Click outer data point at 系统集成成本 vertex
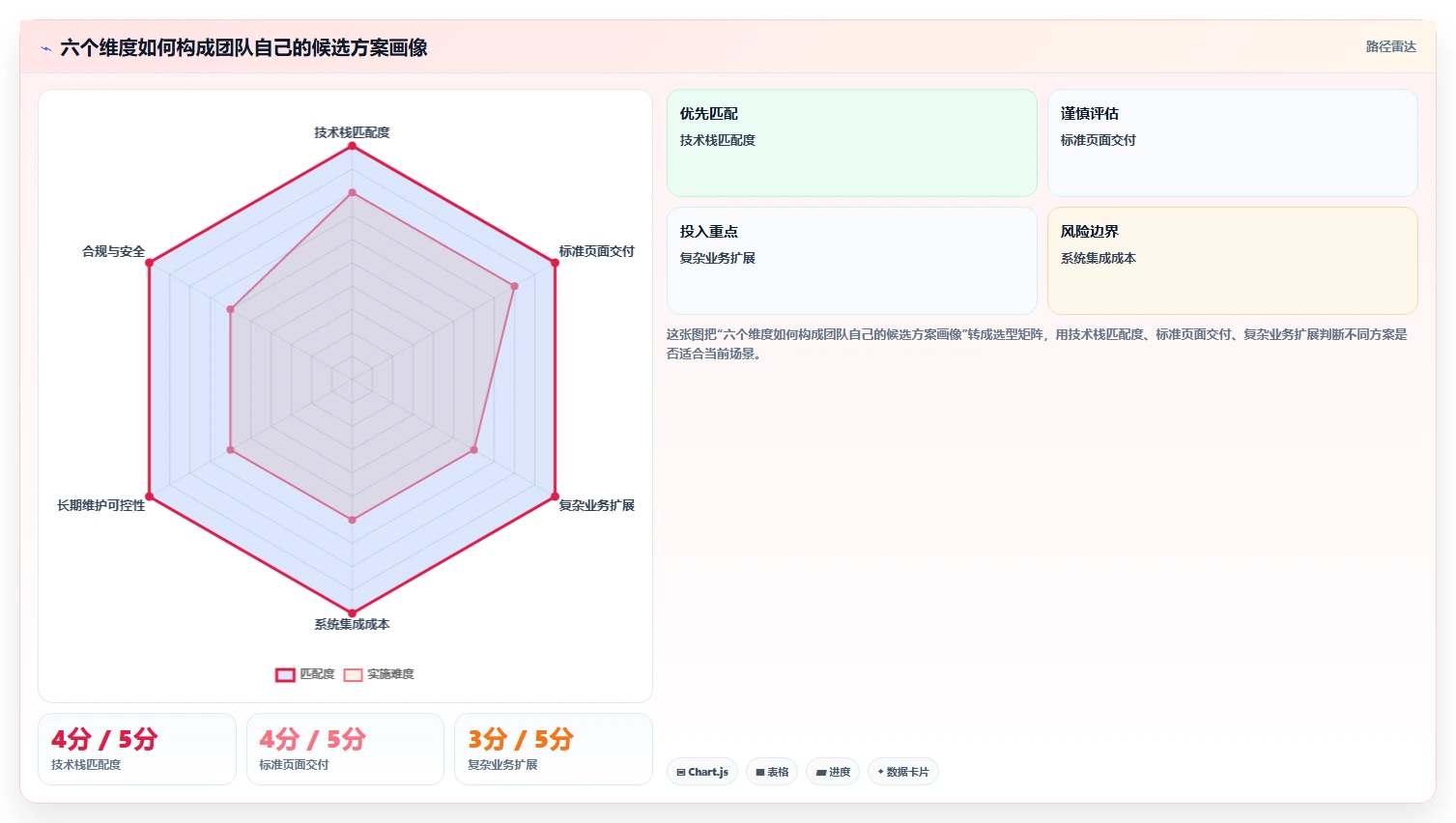The width and height of the screenshot is (1456, 823). [x=352, y=613]
